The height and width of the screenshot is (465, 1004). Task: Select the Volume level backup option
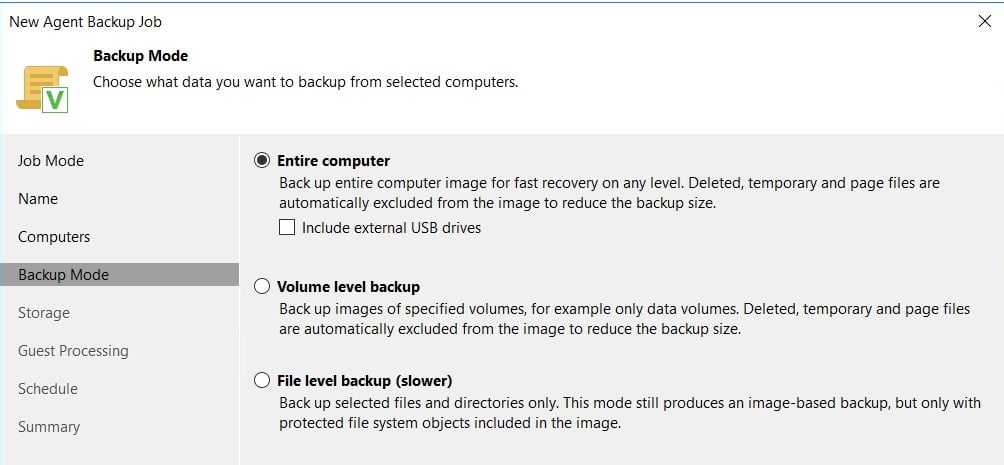coord(262,286)
